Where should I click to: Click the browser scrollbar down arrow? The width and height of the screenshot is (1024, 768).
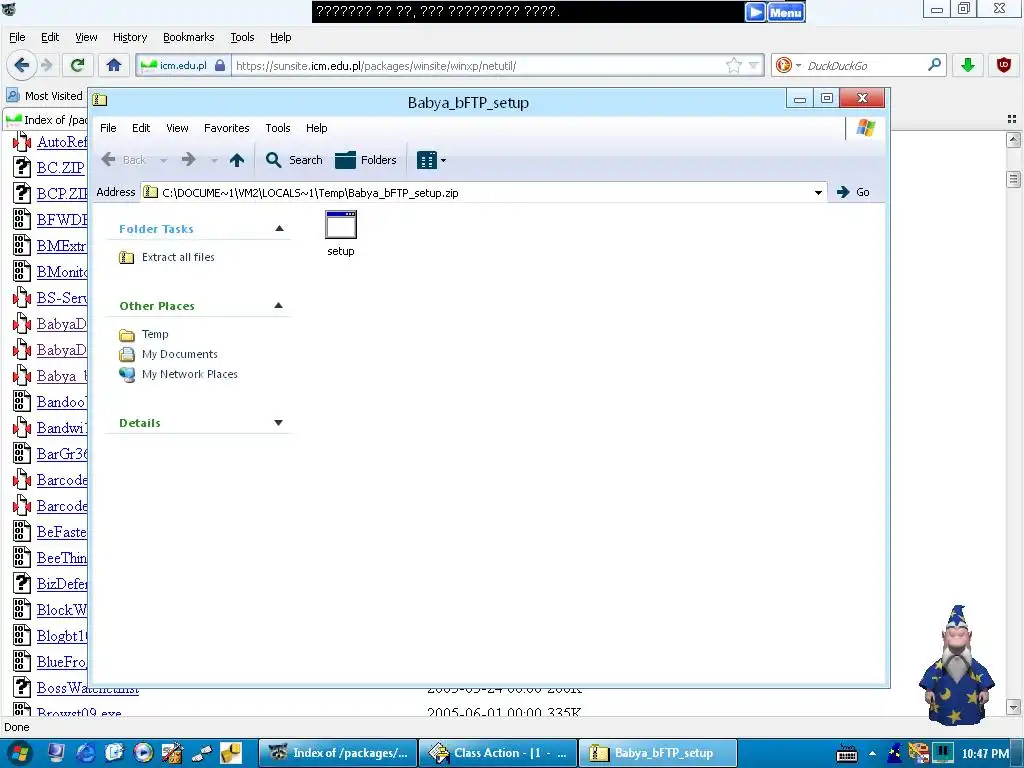[1014, 707]
